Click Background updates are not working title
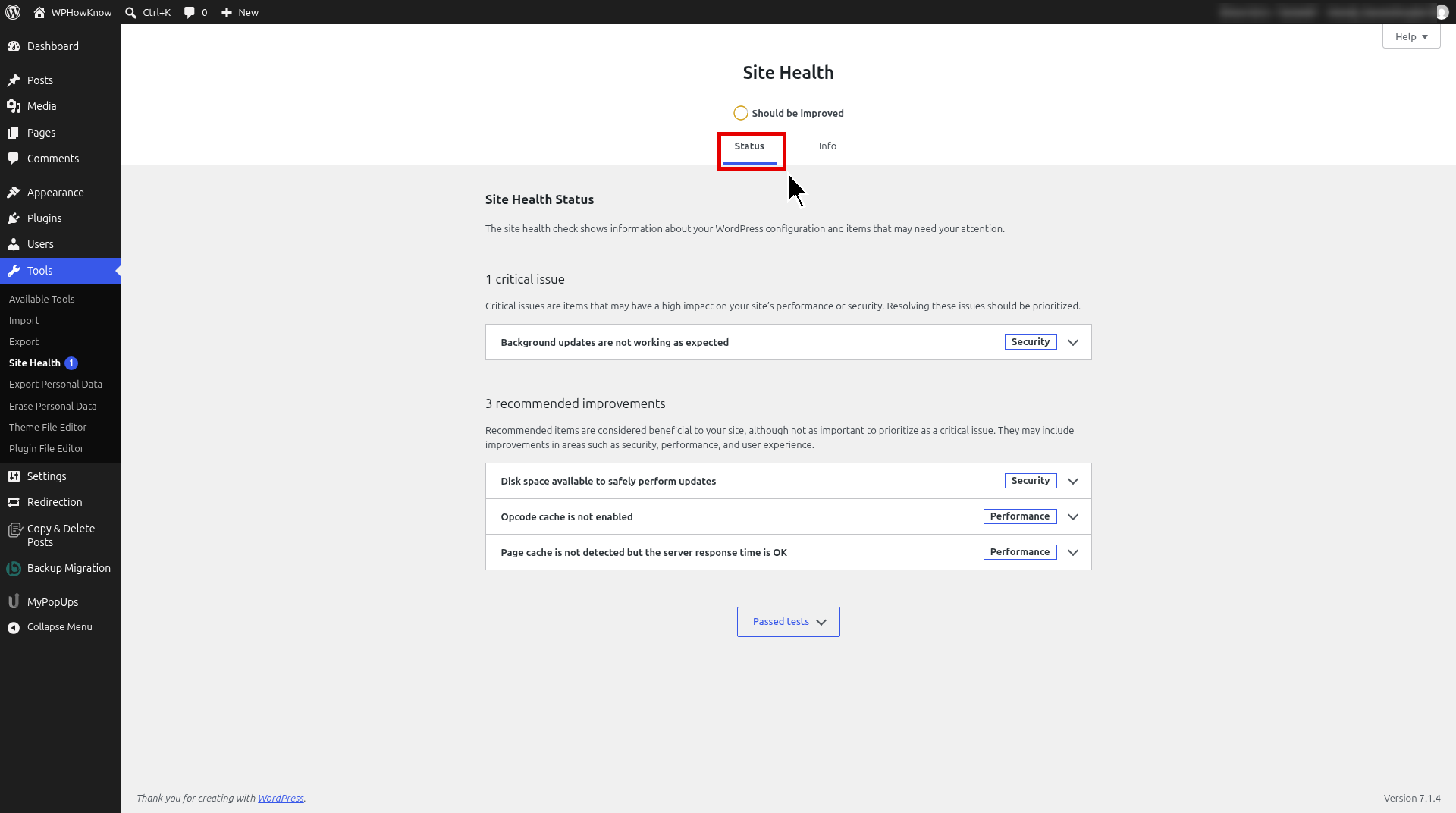This screenshot has width=1456, height=813. 615,342
